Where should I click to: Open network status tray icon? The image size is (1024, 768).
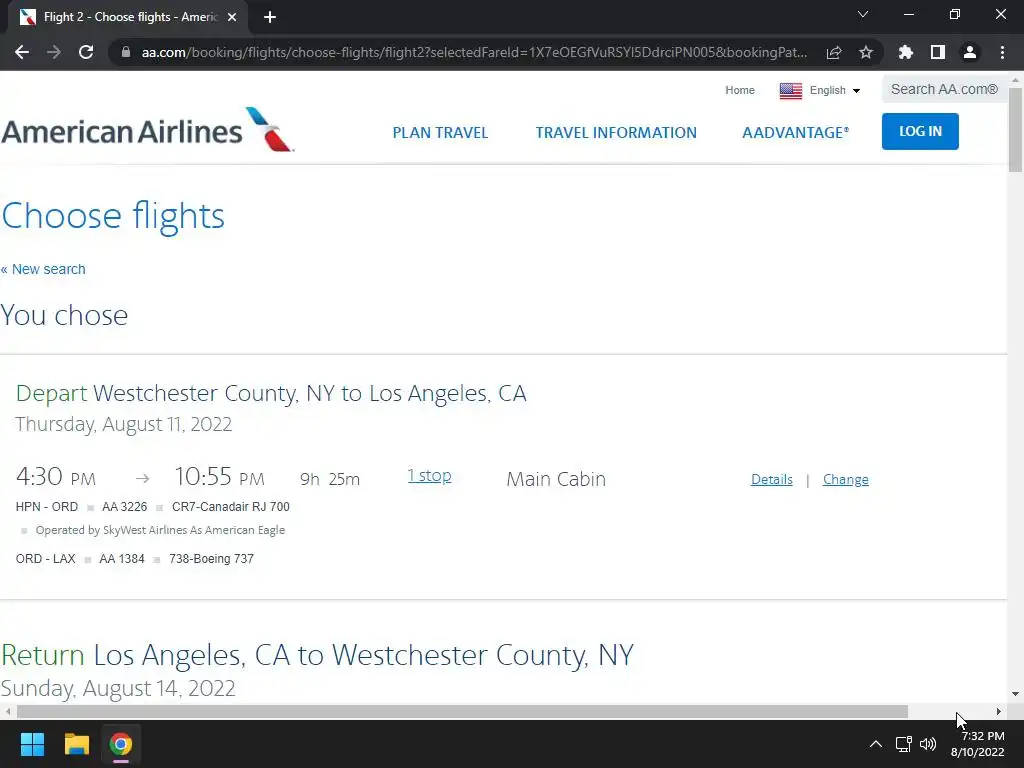pyautogui.click(x=903, y=744)
